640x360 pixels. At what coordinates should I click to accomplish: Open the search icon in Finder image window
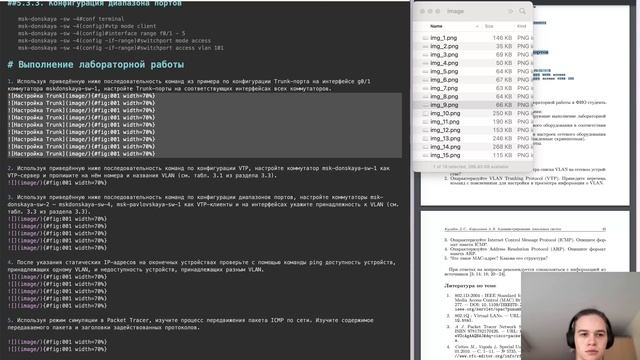(x=522, y=11)
